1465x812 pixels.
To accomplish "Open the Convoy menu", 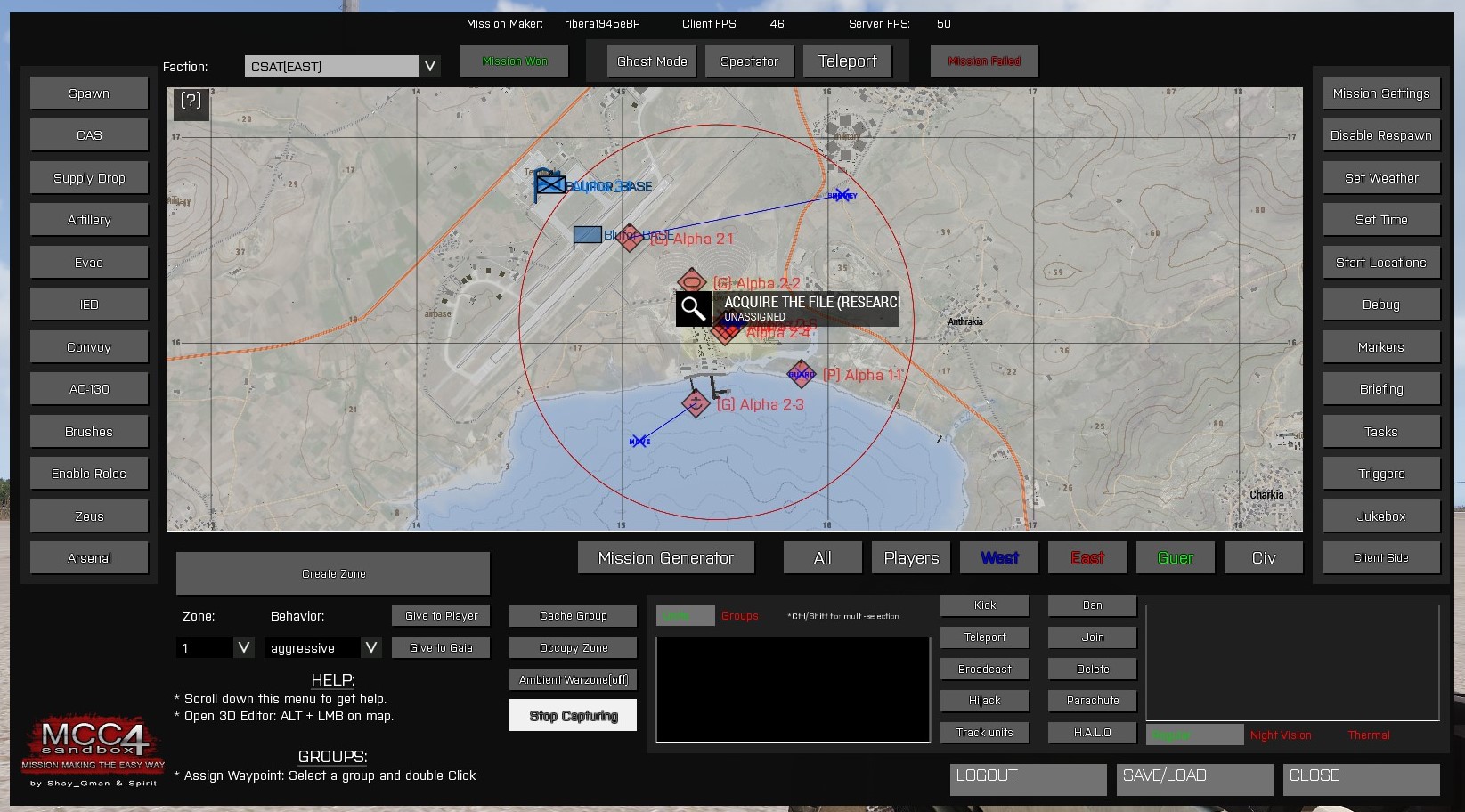I will click(89, 347).
